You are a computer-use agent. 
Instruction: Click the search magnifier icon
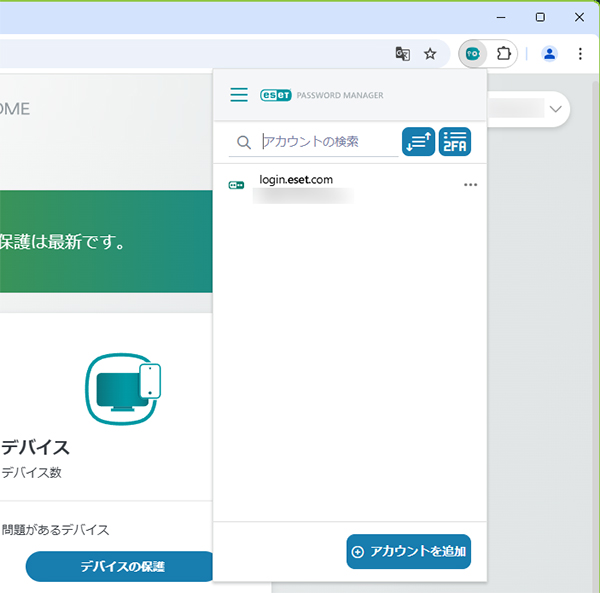(x=244, y=142)
